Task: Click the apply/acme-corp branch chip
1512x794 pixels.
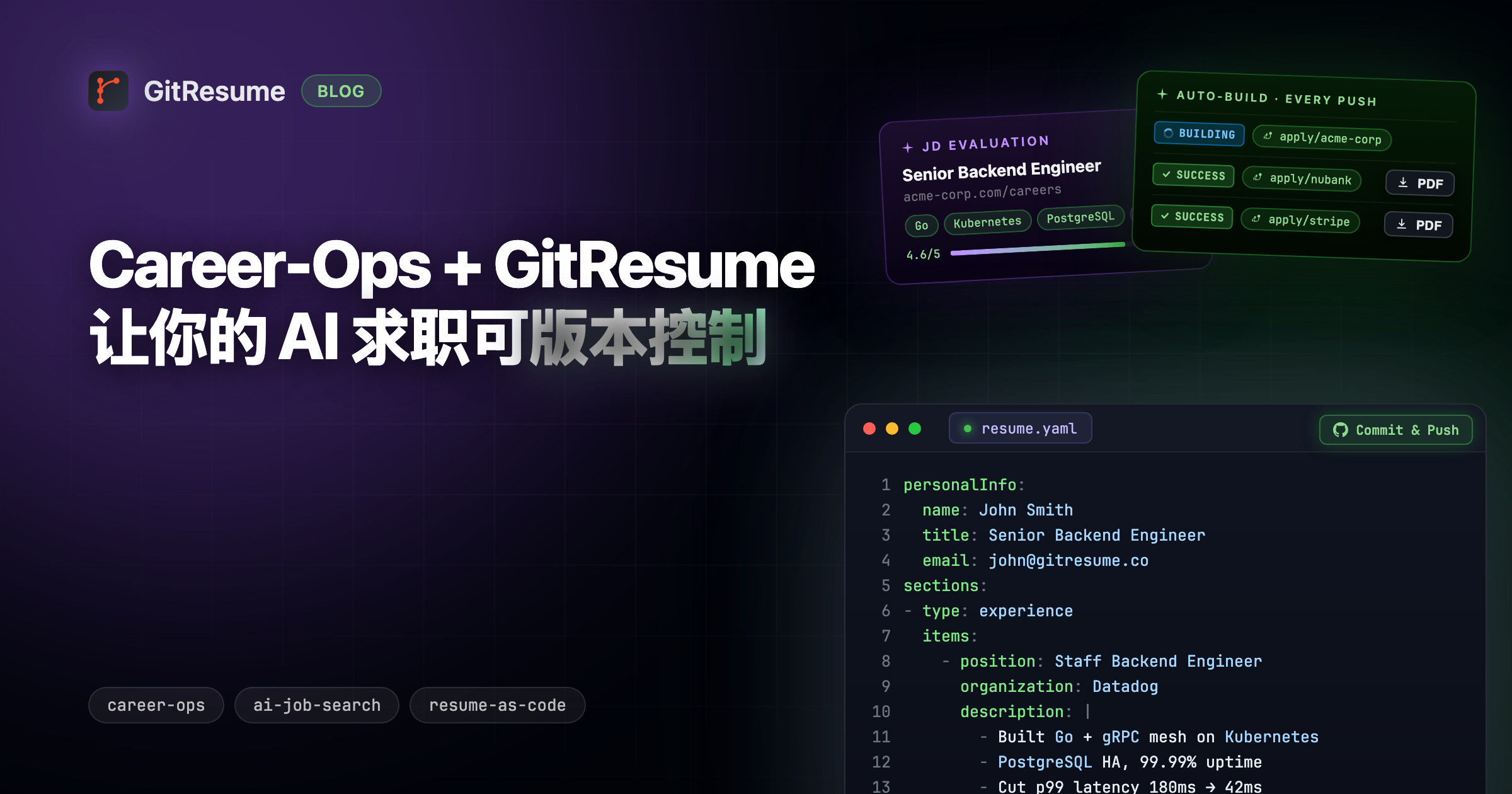Action: tap(1322, 138)
